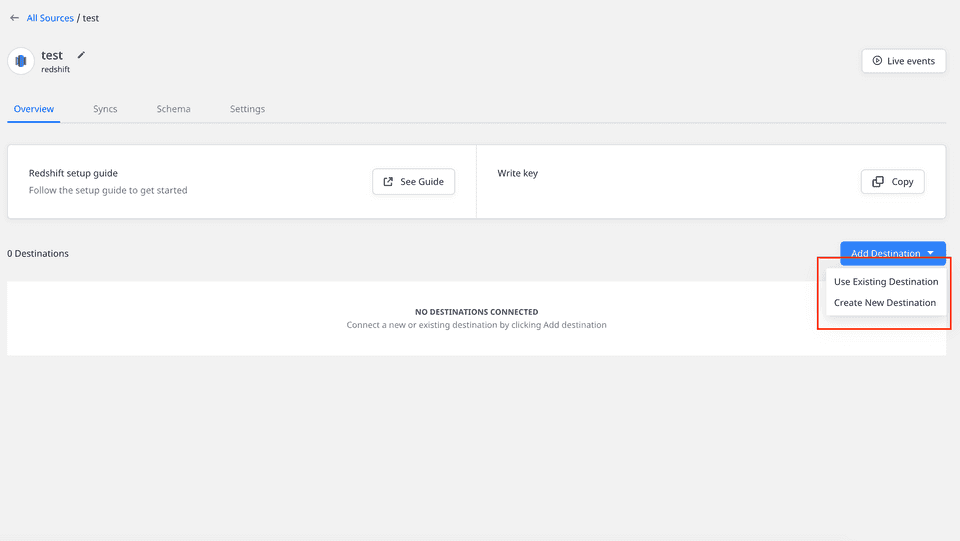Click the back arrow icon
960x541 pixels.
click(x=14, y=18)
